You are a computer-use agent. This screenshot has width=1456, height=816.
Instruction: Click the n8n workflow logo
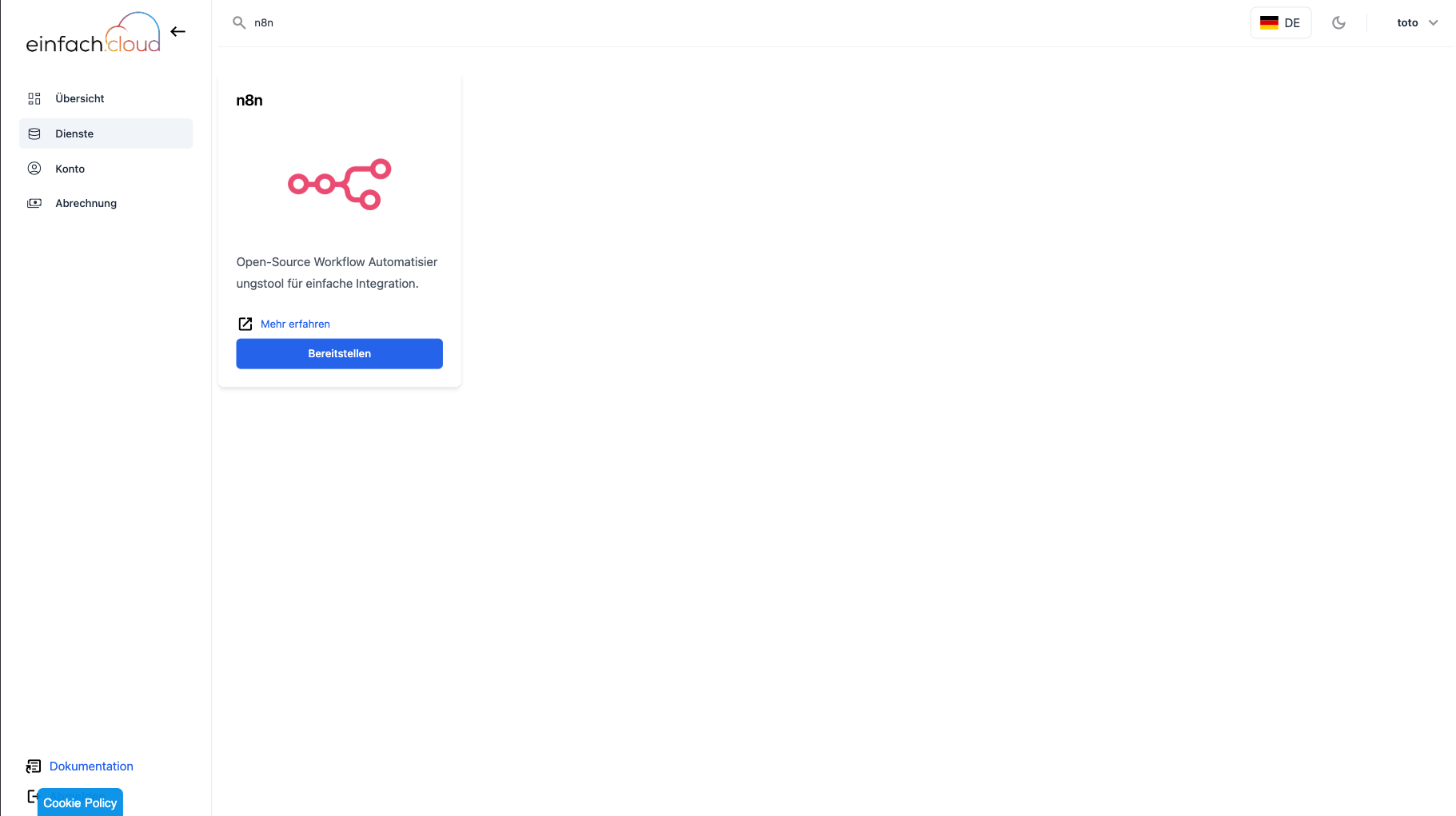pos(339,184)
